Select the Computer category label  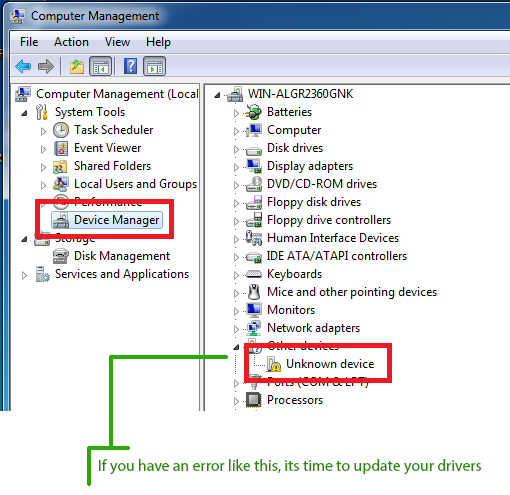(x=294, y=130)
